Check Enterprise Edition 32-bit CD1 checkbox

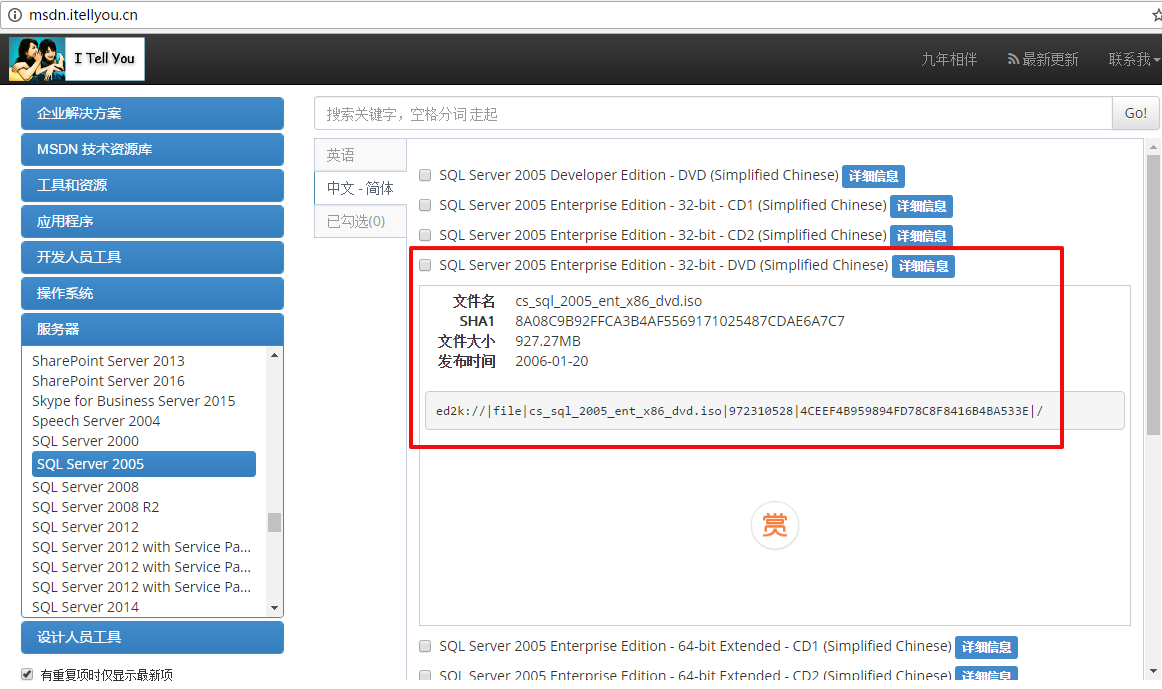425,204
